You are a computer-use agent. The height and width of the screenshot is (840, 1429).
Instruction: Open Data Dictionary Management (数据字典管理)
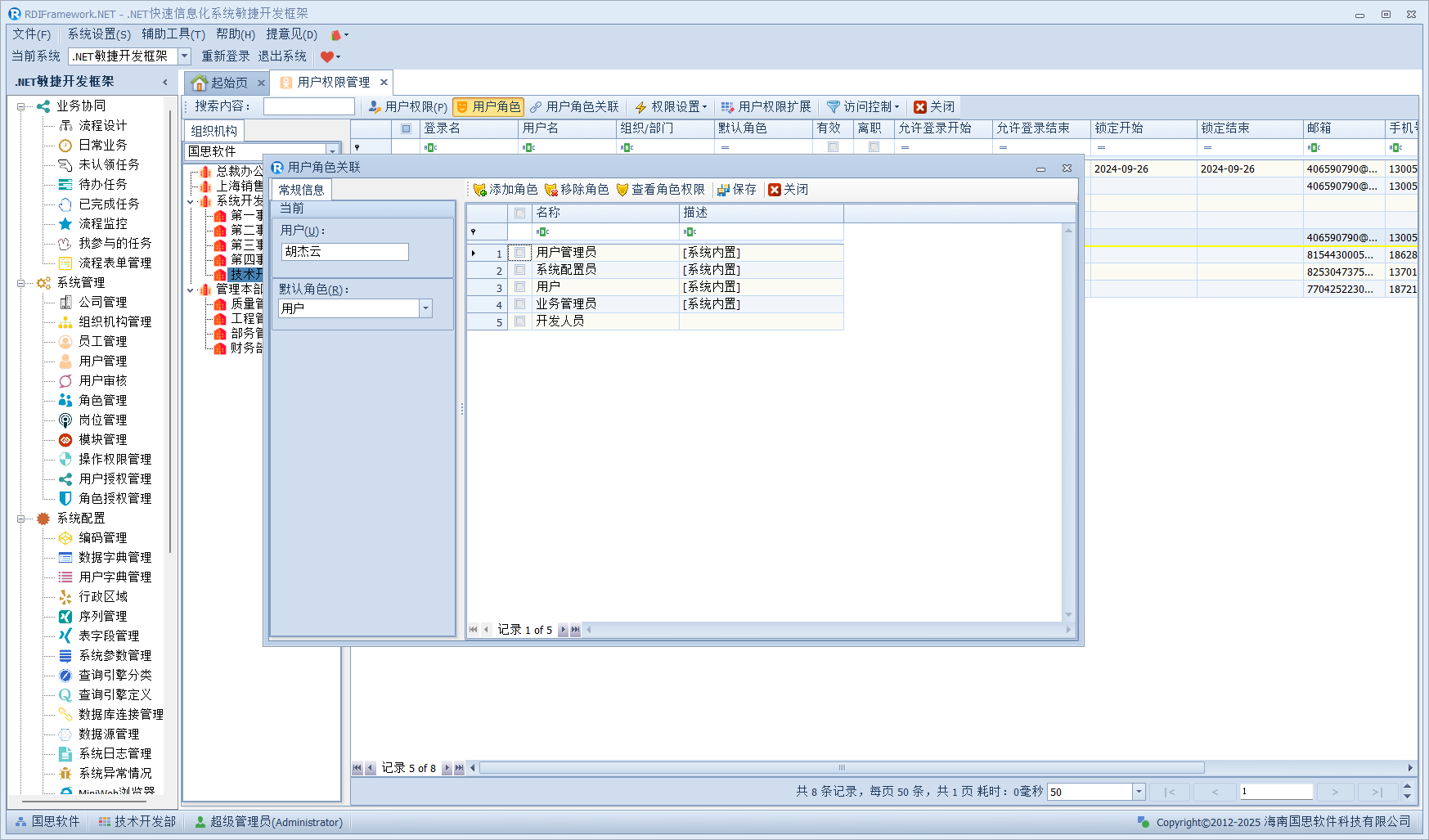[115, 557]
